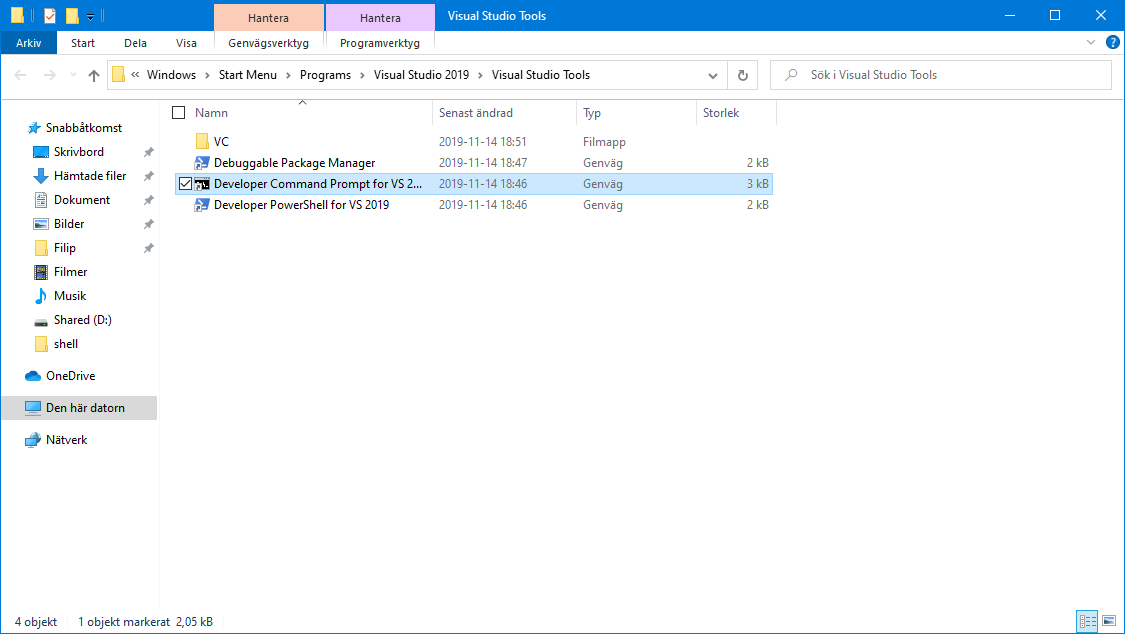
Task: Click Programs in the address breadcrumb
Action: pyautogui.click(x=325, y=75)
